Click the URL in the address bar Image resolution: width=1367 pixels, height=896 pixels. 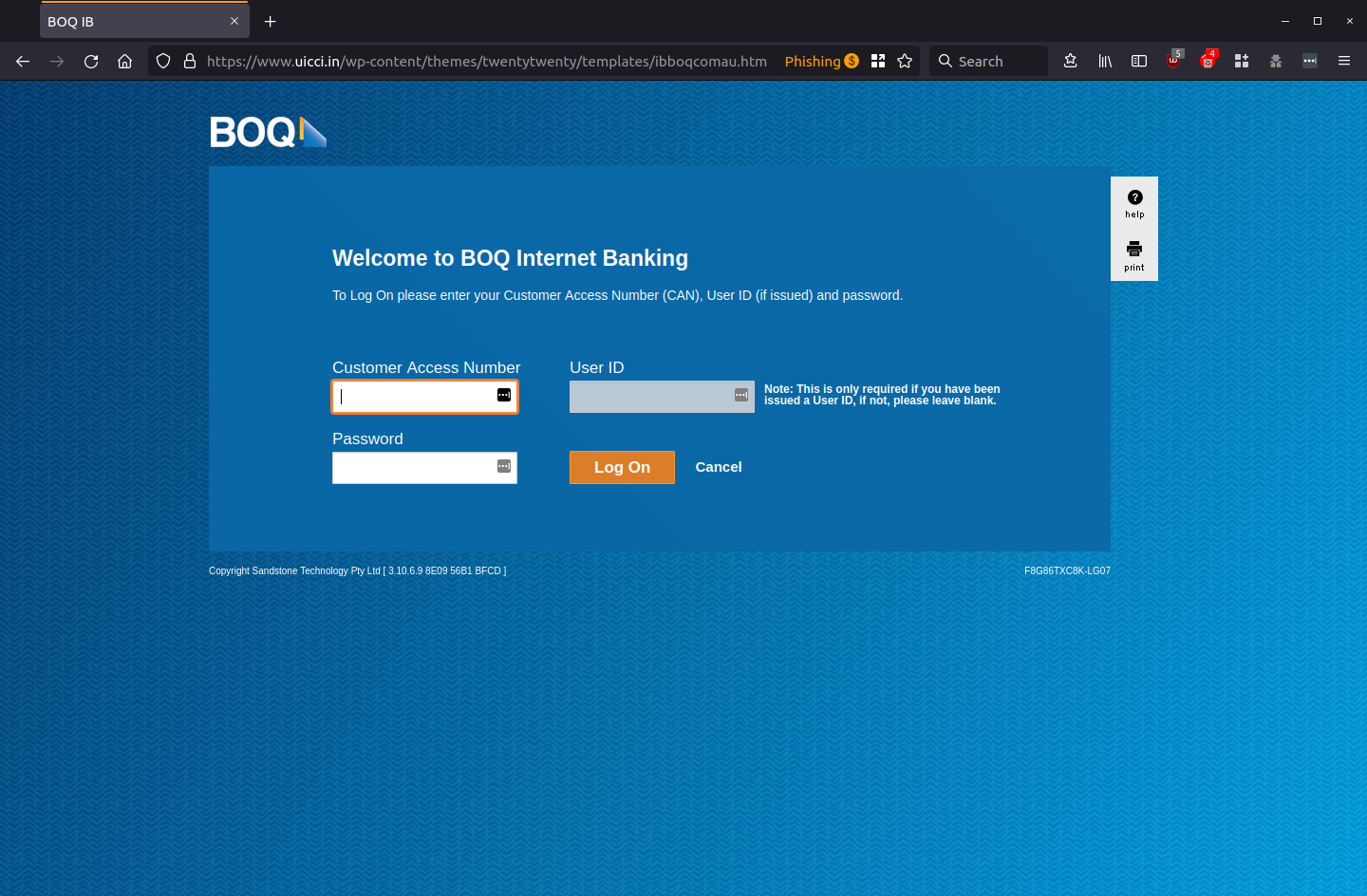pyautogui.click(x=487, y=61)
